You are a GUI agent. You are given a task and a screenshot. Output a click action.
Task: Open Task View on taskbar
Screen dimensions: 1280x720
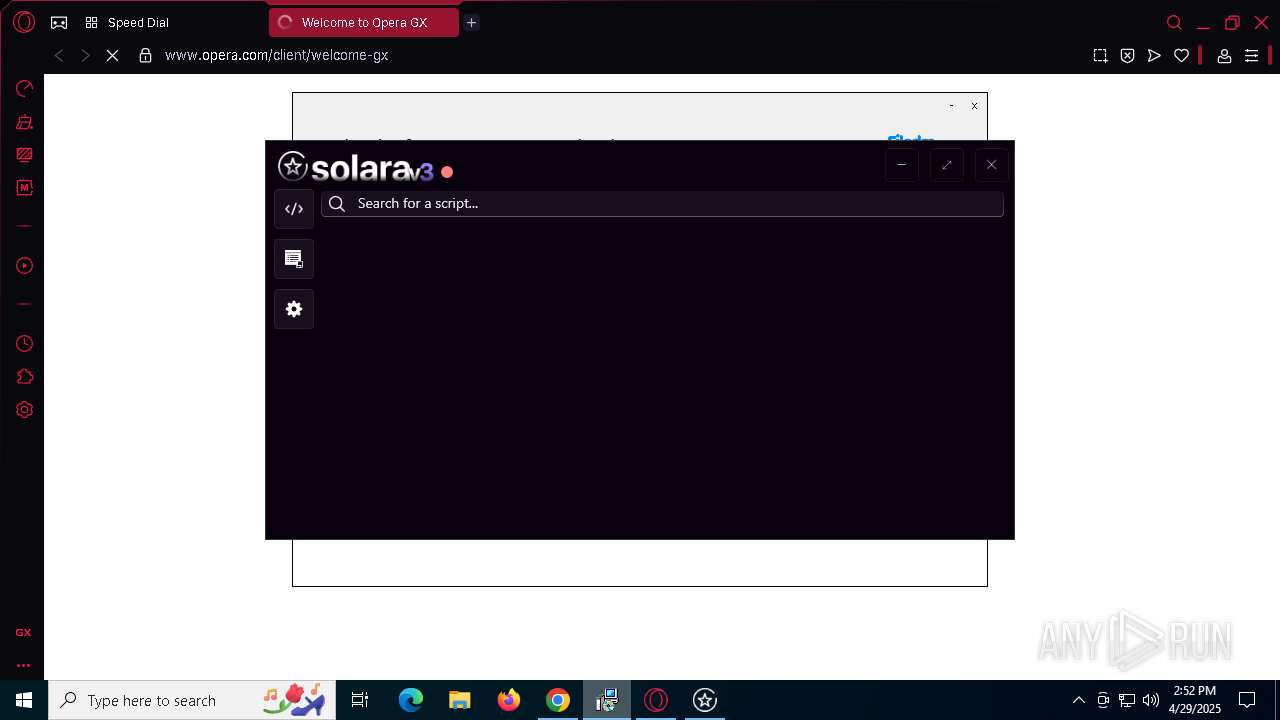(x=360, y=700)
